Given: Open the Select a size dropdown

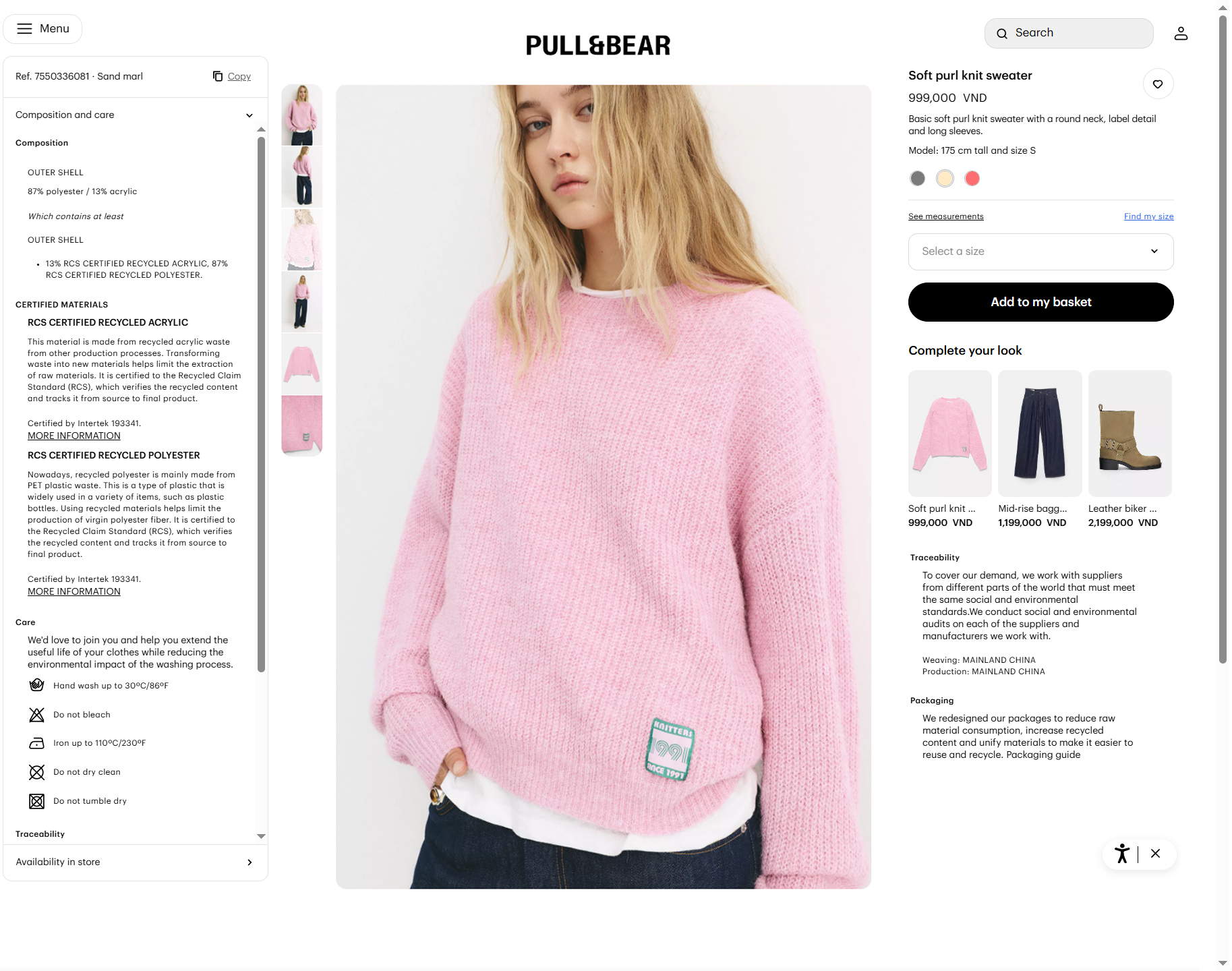Looking at the screenshot, I should coord(1040,252).
